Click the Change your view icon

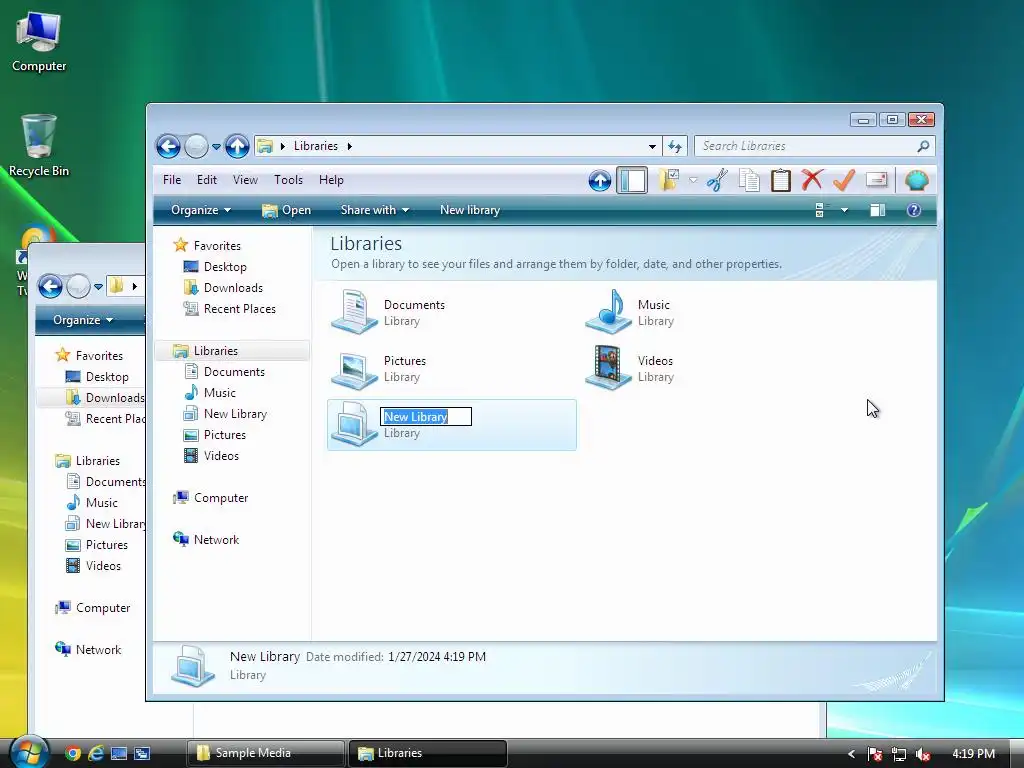click(x=822, y=210)
